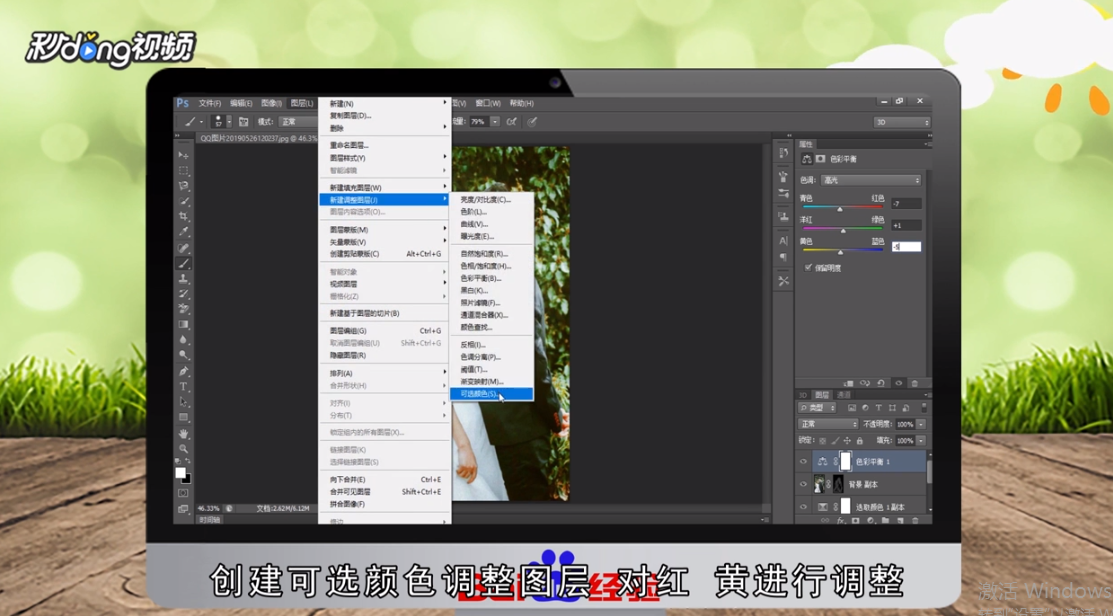Toggle adjustment visibility eye in Properties
The width and height of the screenshot is (1113, 616).
(x=899, y=383)
